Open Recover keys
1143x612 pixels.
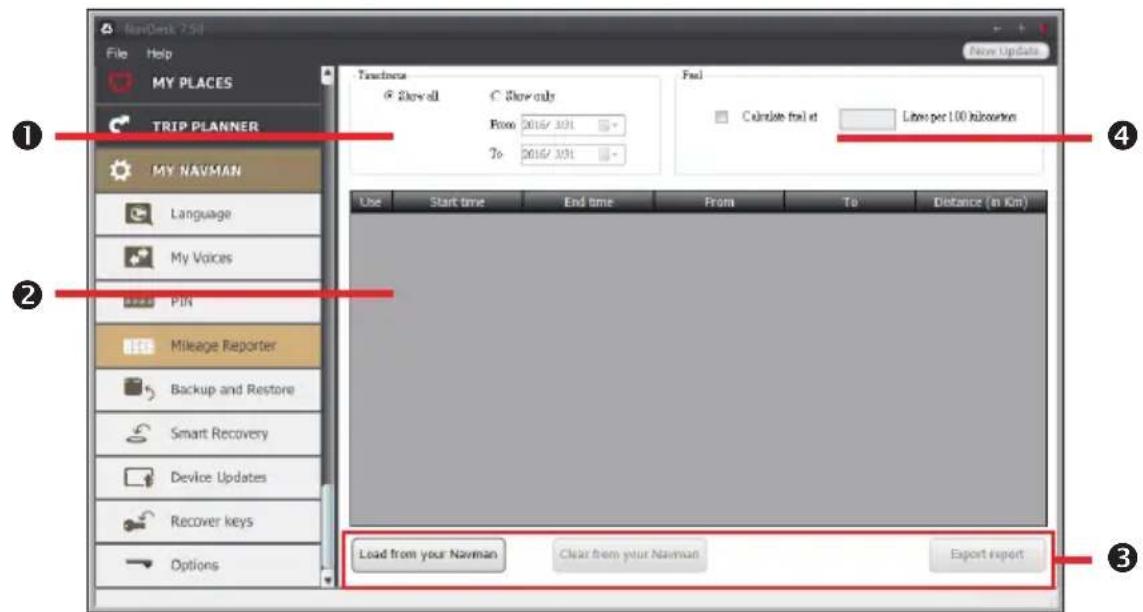click(208, 521)
